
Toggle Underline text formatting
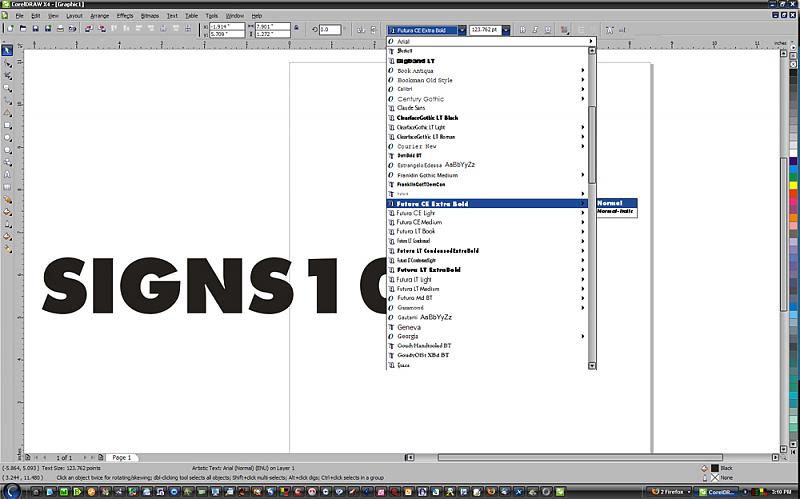[547, 30]
